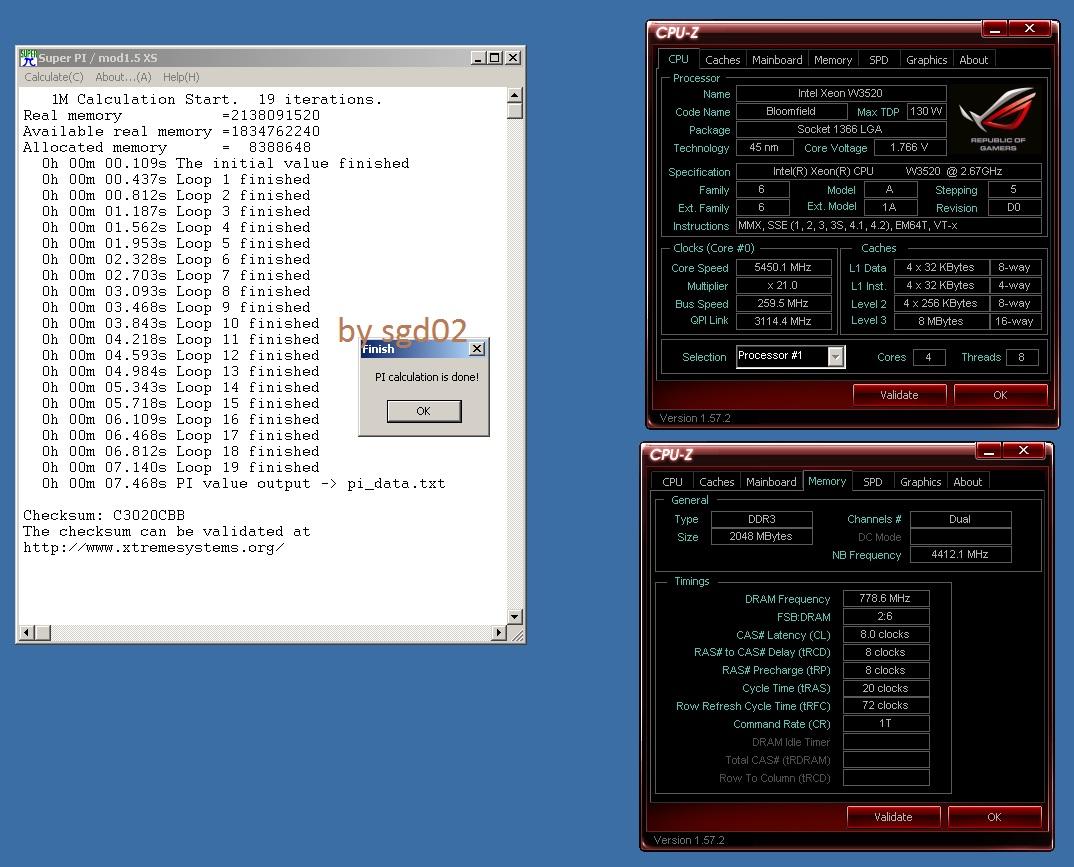The height and width of the screenshot is (867, 1074).
Task: Close the Super PI window
Action: click(512, 58)
